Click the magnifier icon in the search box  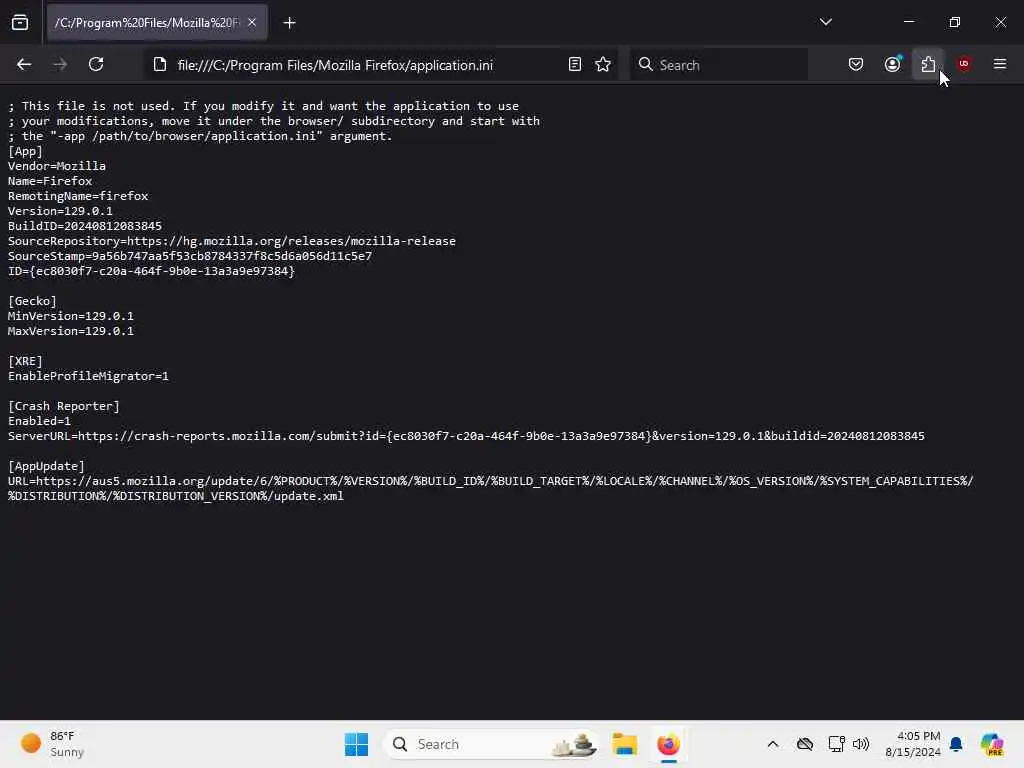pyautogui.click(x=645, y=64)
